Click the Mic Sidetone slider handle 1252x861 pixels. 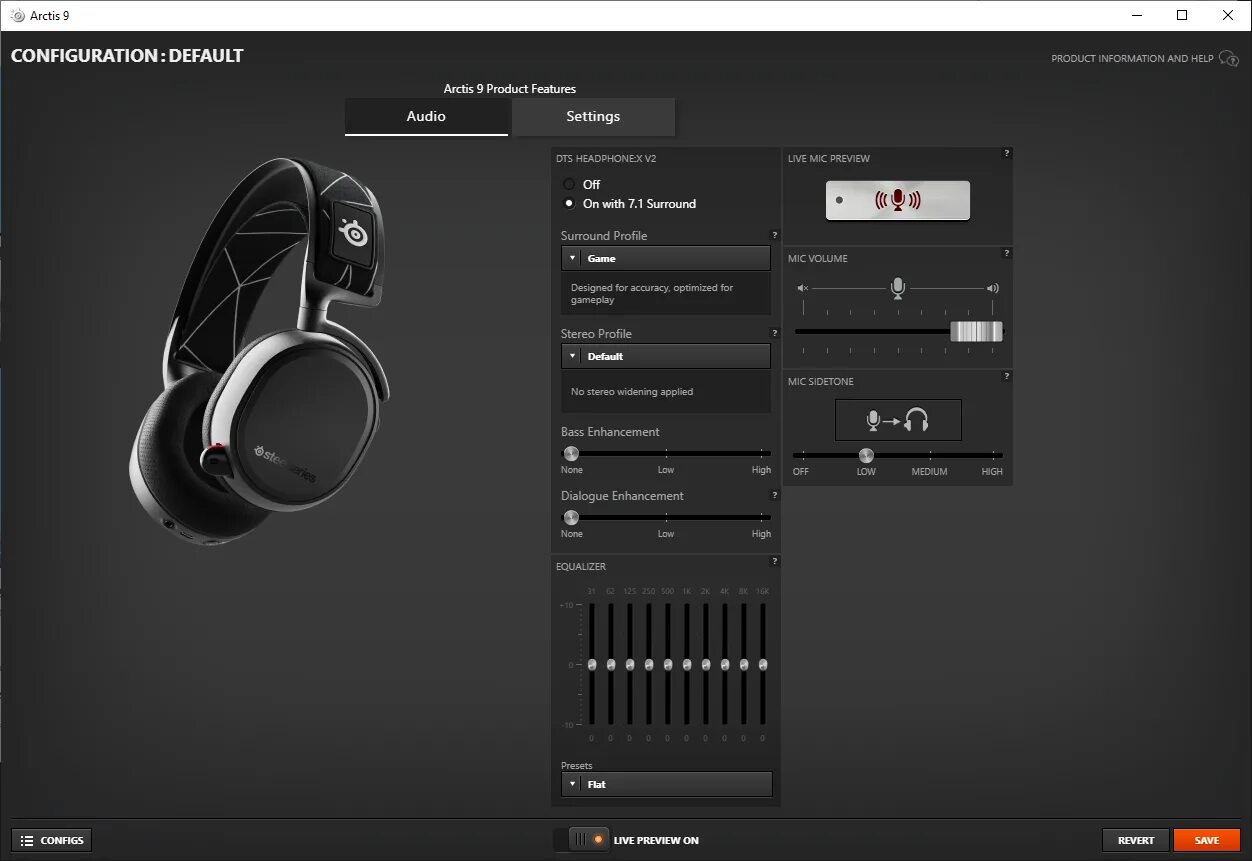[866, 455]
